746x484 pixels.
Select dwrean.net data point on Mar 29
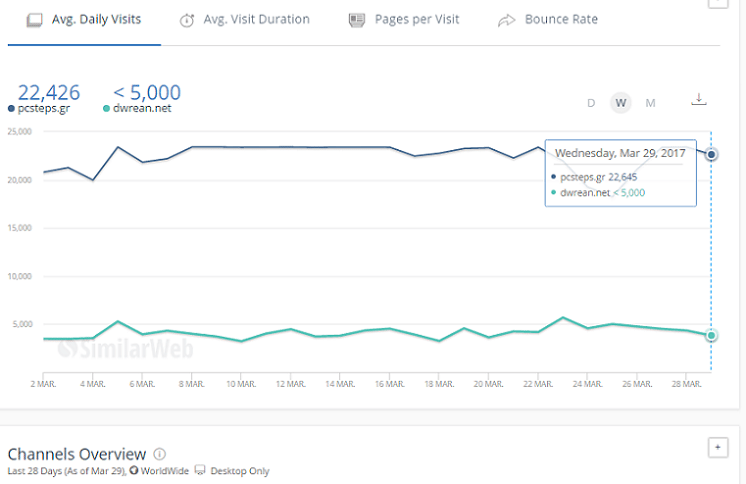711,336
